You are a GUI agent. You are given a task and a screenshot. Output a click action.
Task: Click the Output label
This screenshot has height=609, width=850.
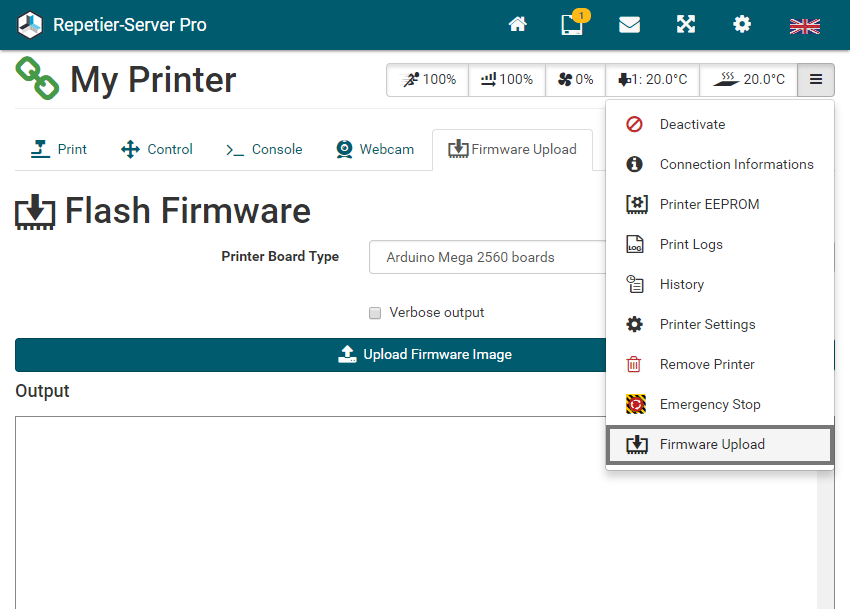point(42,391)
